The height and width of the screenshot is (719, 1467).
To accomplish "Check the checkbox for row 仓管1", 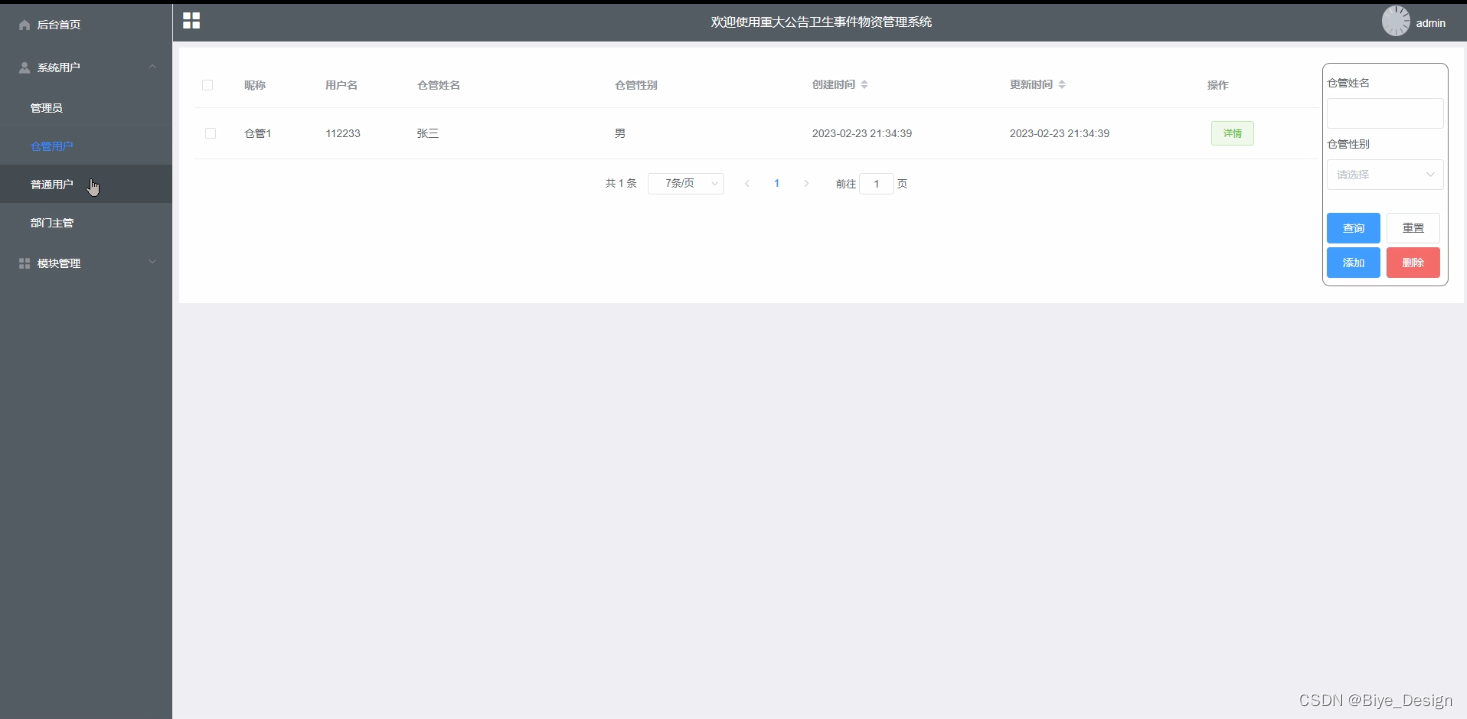I will pyautogui.click(x=210, y=133).
